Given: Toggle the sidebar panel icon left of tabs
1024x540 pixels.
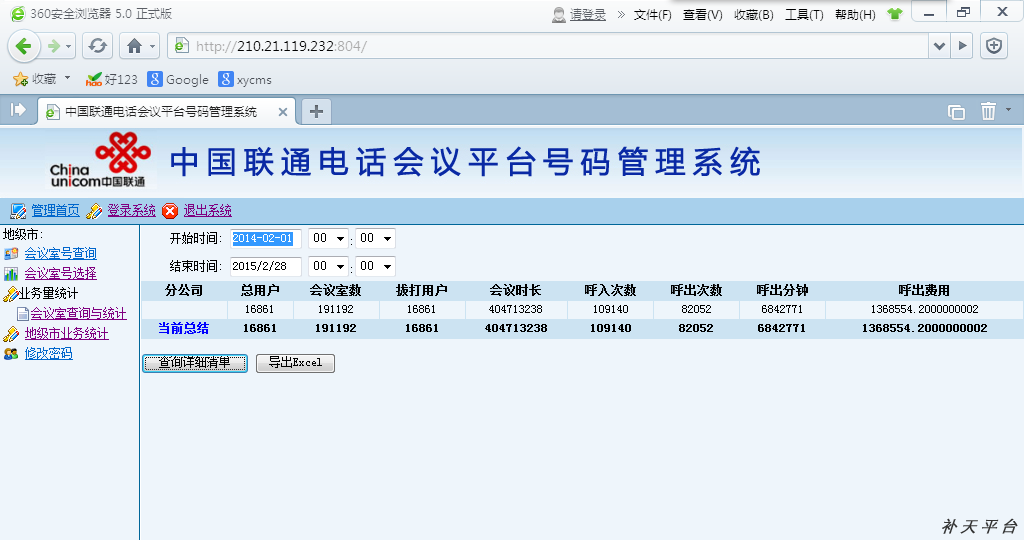Looking at the screenshot, I should 18,110.
